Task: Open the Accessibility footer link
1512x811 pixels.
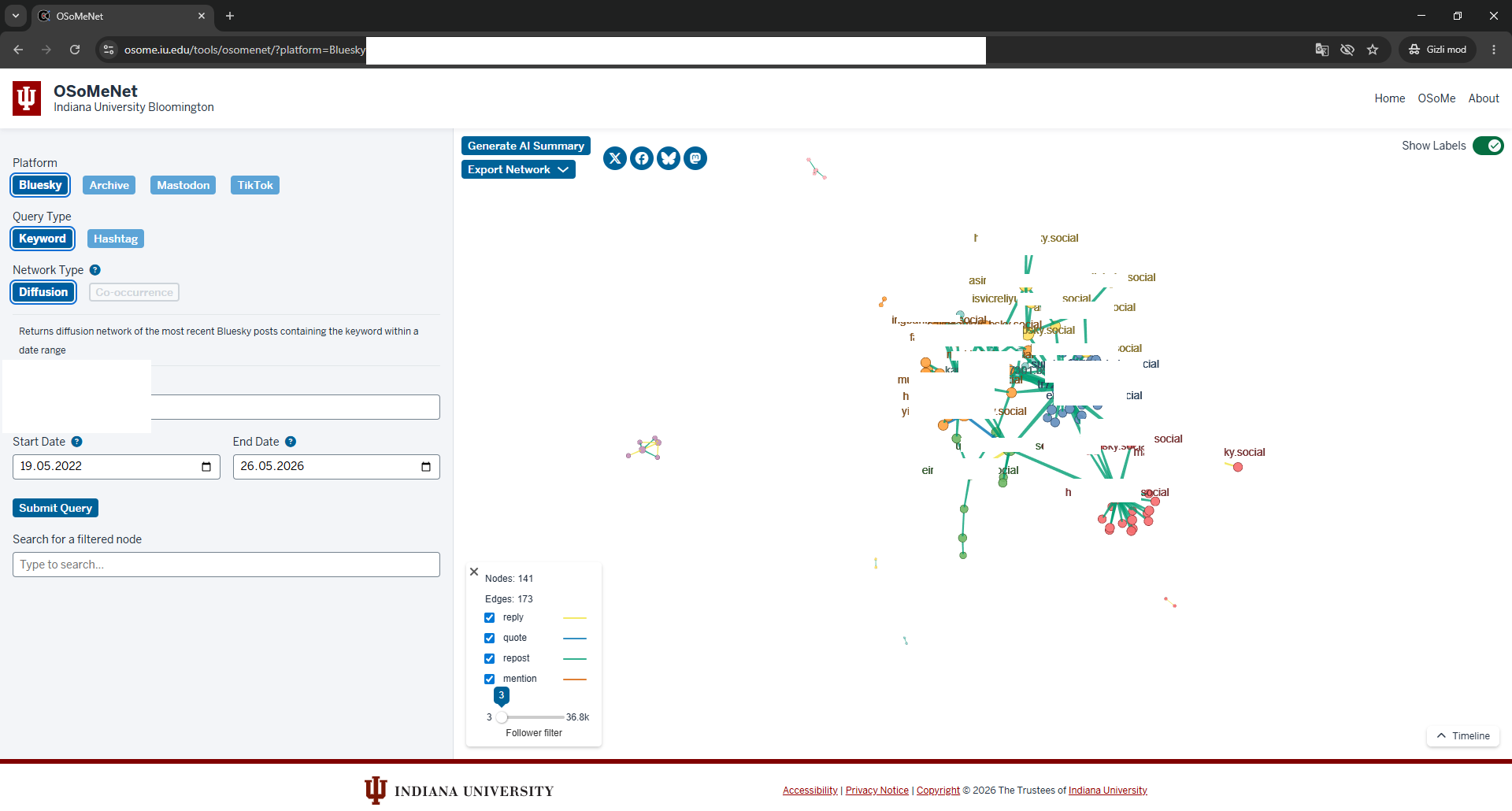Action: (x=810, y=791)
